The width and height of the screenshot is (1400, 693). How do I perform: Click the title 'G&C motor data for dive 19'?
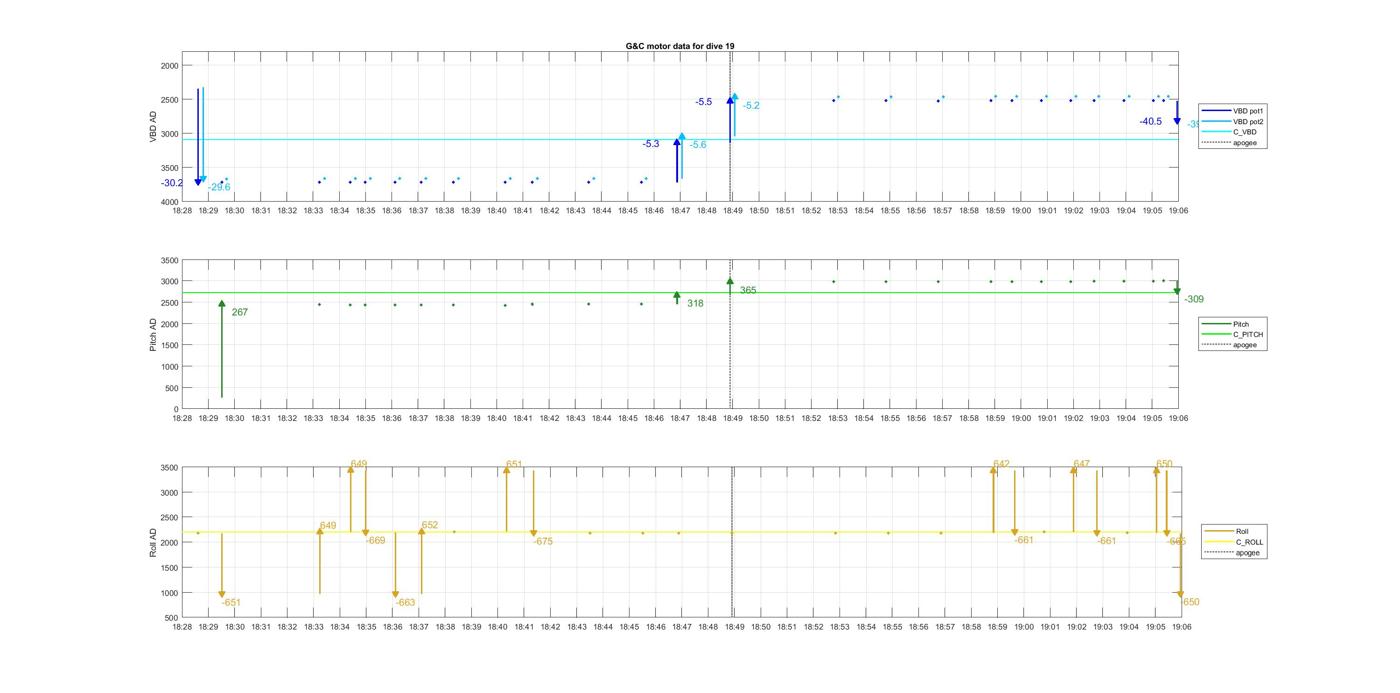[x=680, y=46]
